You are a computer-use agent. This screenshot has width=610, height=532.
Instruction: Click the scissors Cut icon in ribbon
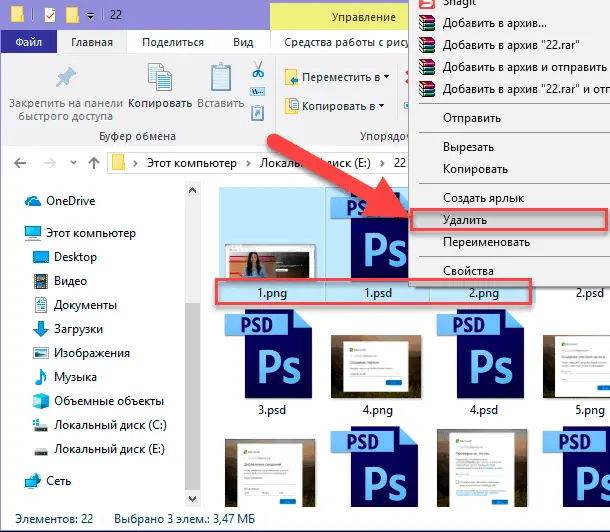[258, 69]
